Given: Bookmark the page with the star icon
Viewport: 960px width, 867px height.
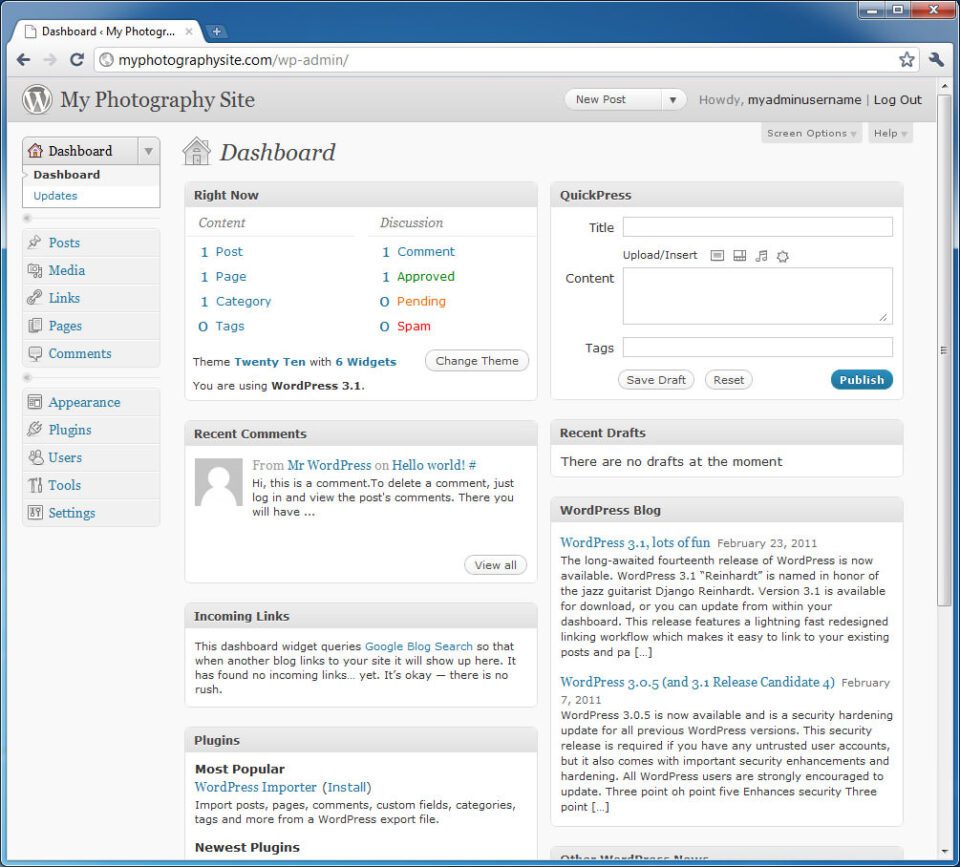Looking at the screenshot, I should click(x=906, y=59).
